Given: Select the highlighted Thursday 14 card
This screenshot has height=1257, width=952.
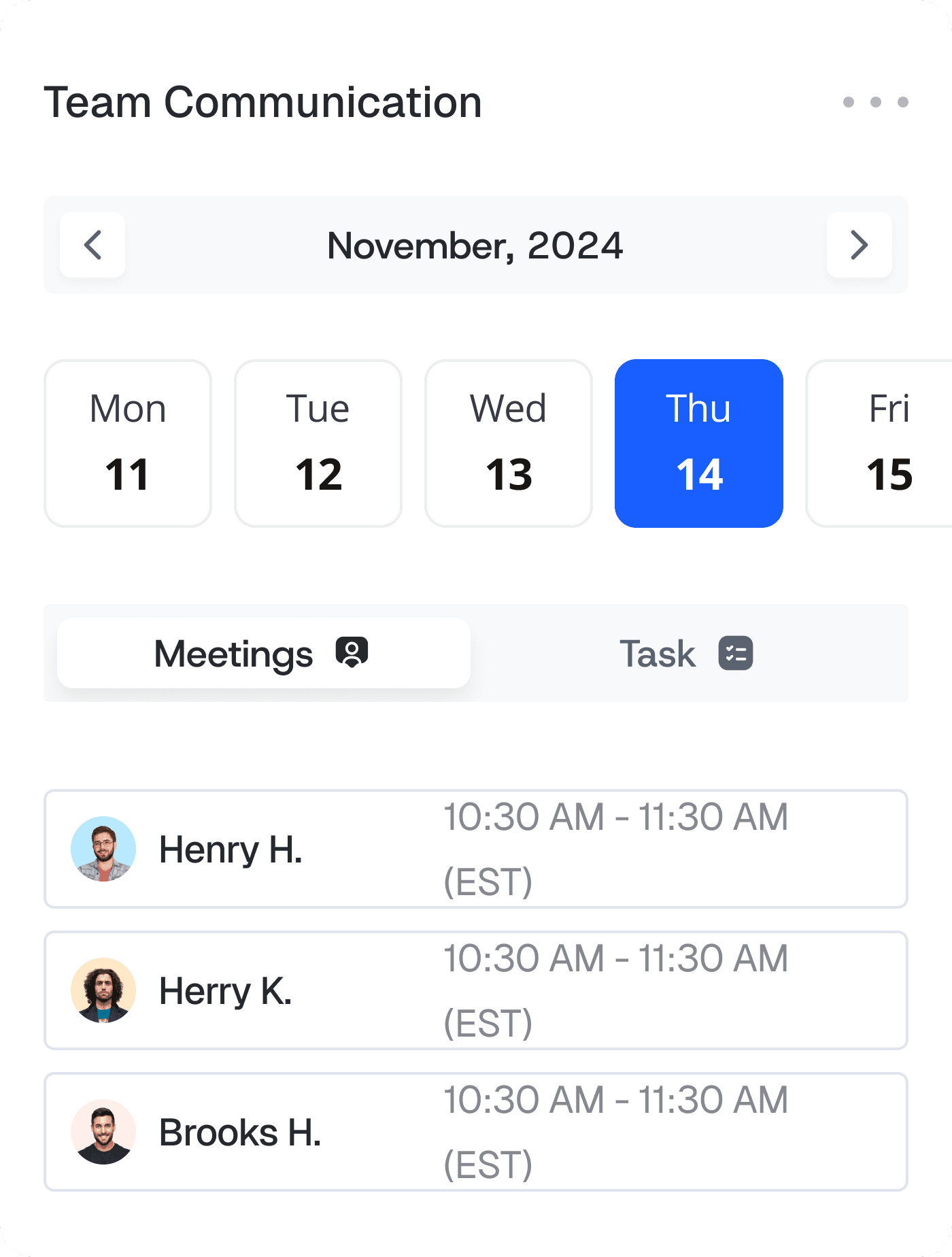Looking at the screenshot, I should tap(699, 443).
